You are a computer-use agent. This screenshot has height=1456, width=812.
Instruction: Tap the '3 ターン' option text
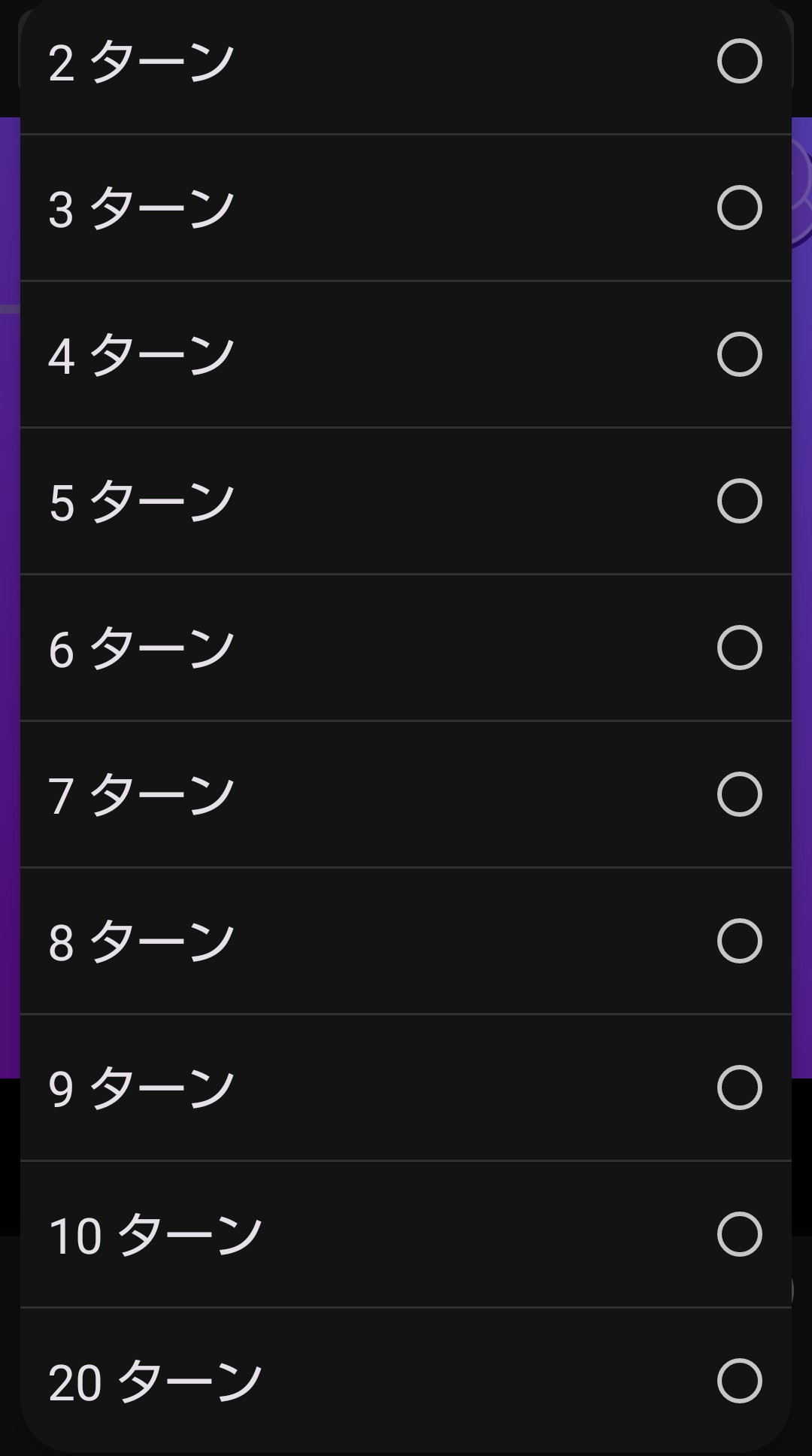pyautogui.click(x=141, y=209)
